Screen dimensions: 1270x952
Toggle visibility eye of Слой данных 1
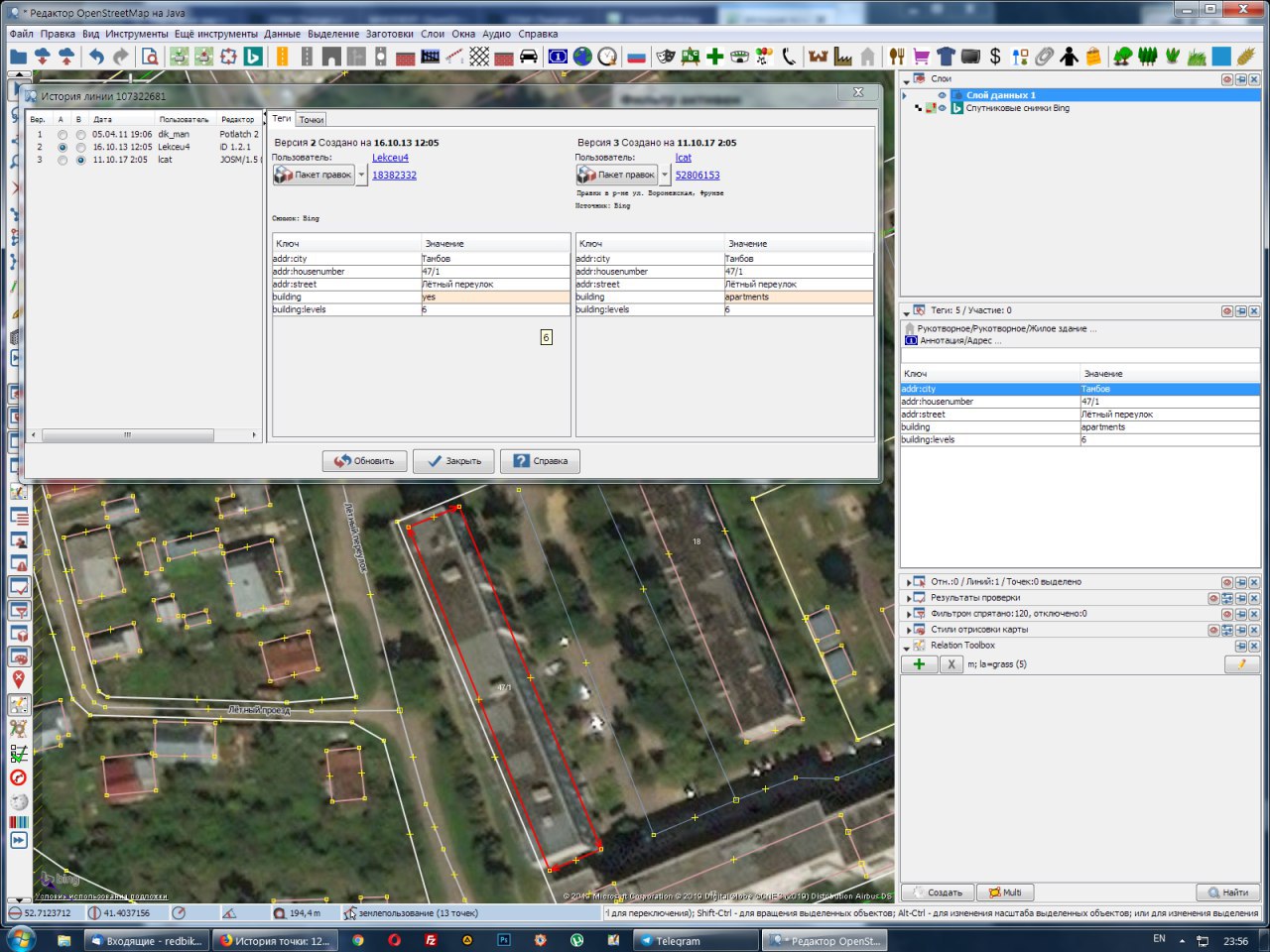[x=942, y=95]
